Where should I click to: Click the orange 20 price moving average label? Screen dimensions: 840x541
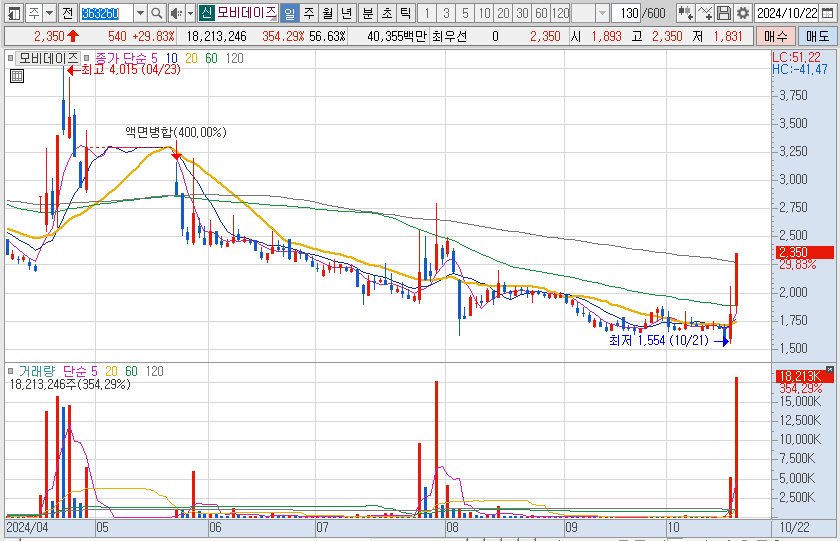191,58
